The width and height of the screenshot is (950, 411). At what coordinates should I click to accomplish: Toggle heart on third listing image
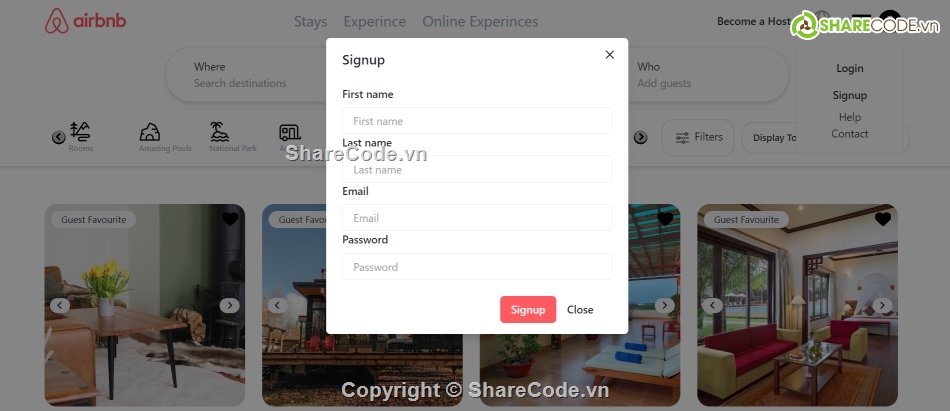(665, 219)
